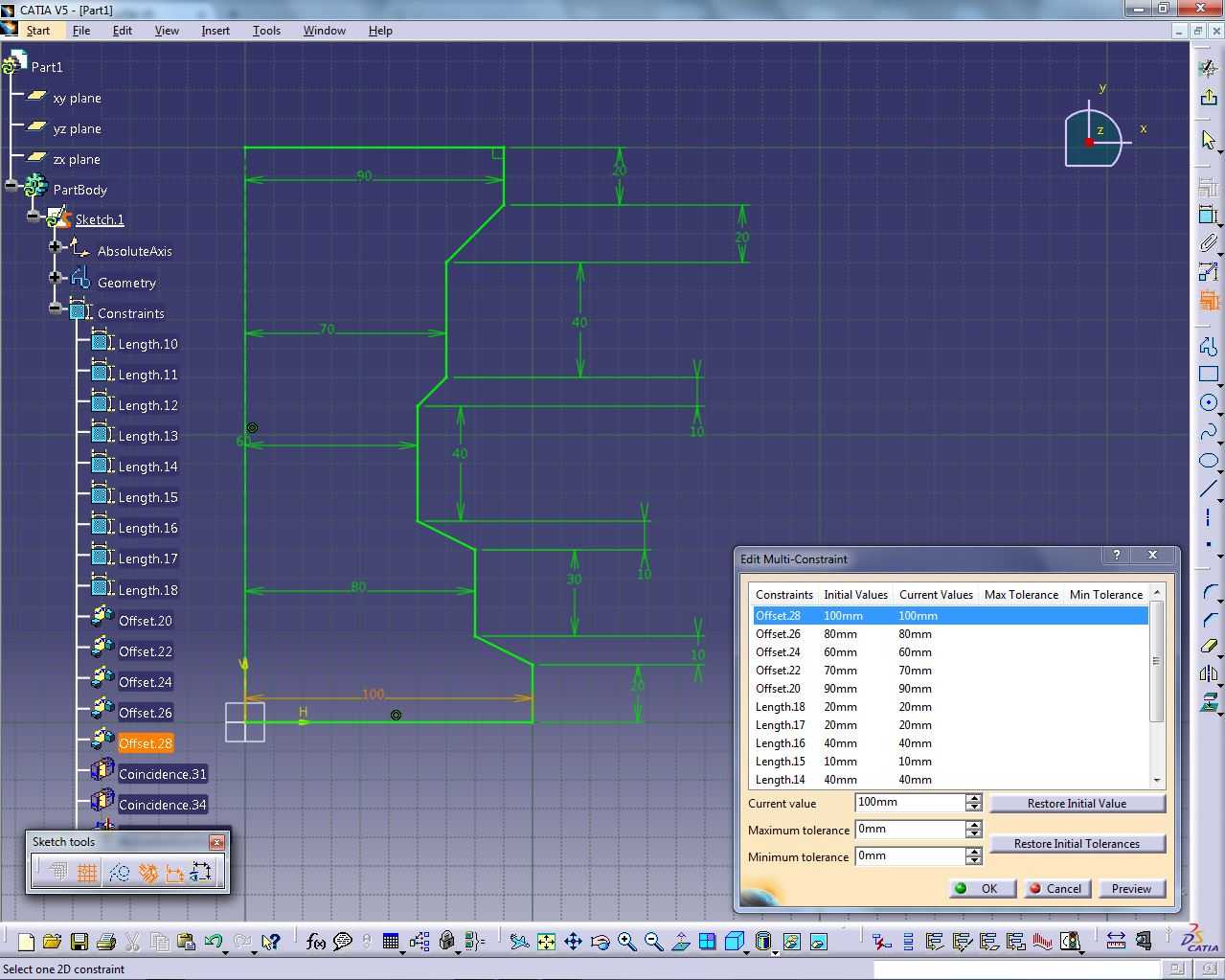Open the Tools menu
This screenshot has width=1225, height=980.
266,31
